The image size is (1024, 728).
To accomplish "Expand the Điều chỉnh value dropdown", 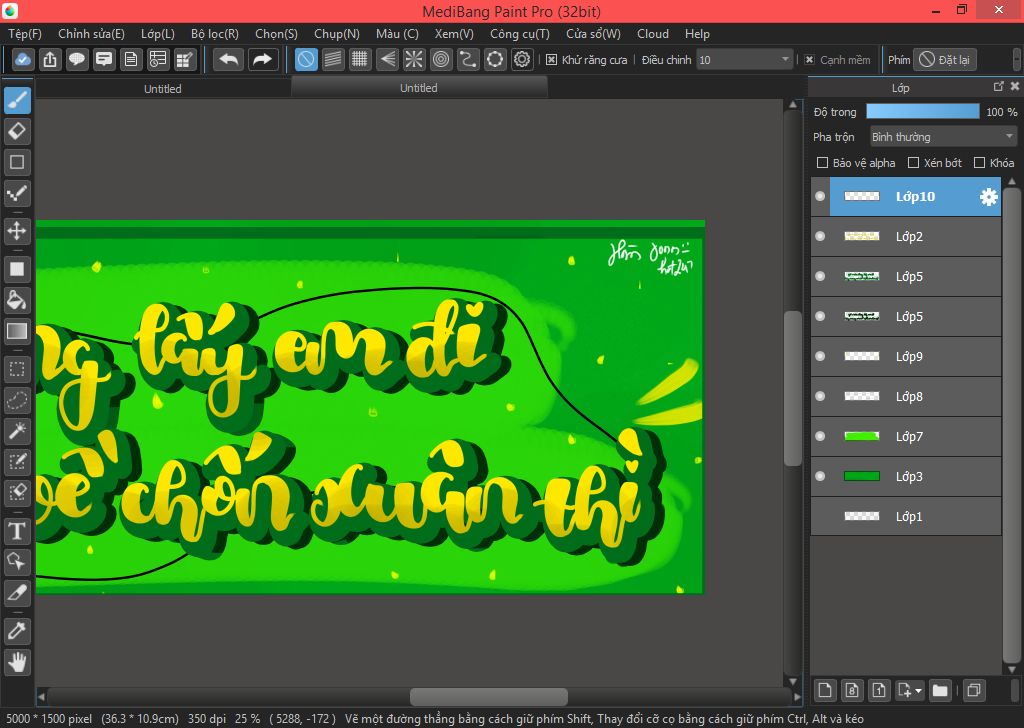I will coord(786,60).
